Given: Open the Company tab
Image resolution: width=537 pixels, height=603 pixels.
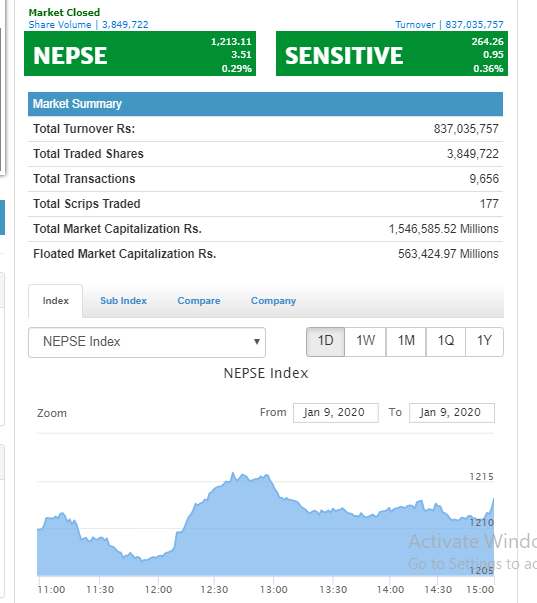Looking at the screenshot, I should (x=274, y=301).
